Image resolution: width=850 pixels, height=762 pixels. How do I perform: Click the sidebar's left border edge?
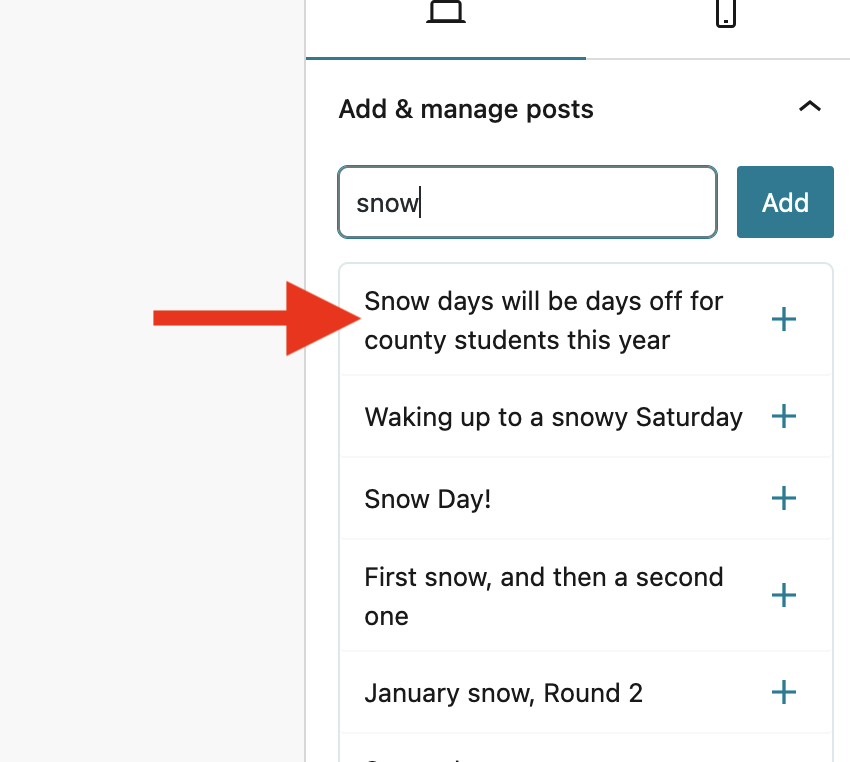click(305, 400)
